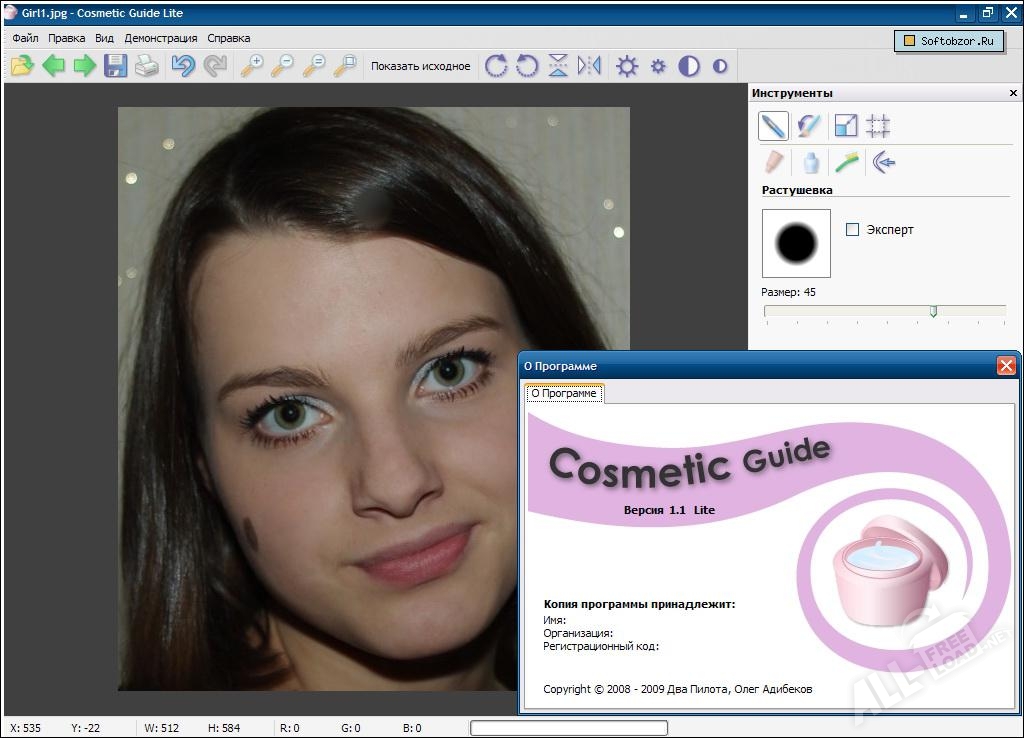
Task: Choose the crop selection tool
Action: pos(878,126)
